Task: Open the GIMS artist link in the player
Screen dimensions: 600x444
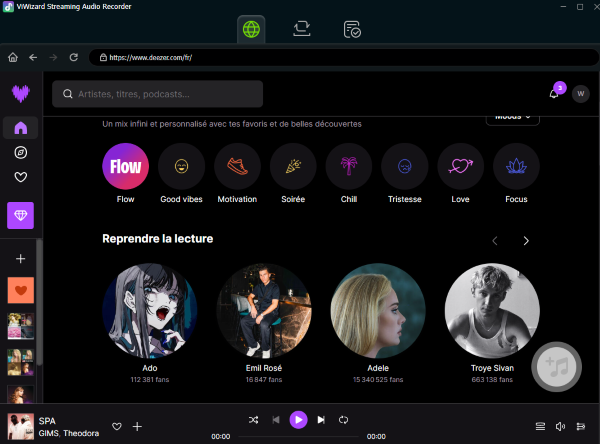Action: tap(49, 433)
